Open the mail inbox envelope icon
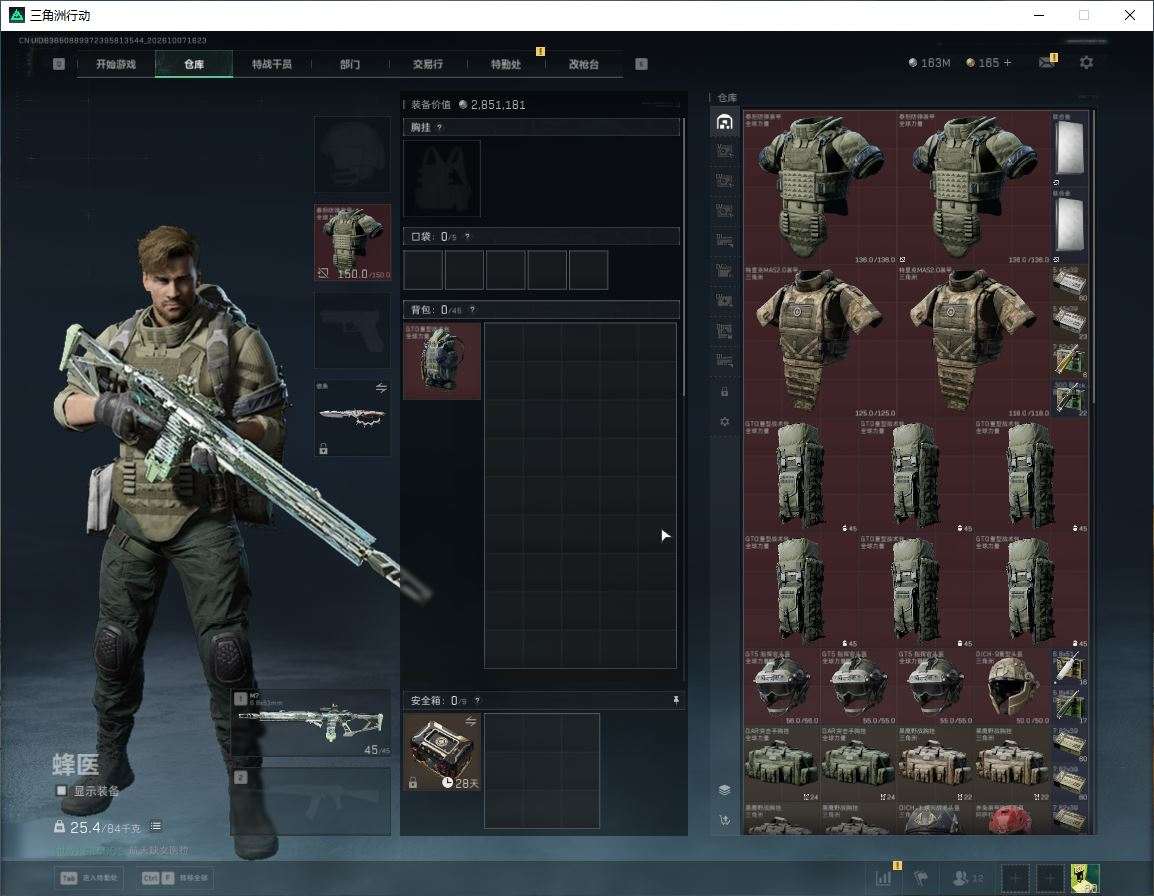This screenshot has height=896, width=1154. coord(1047,63)
